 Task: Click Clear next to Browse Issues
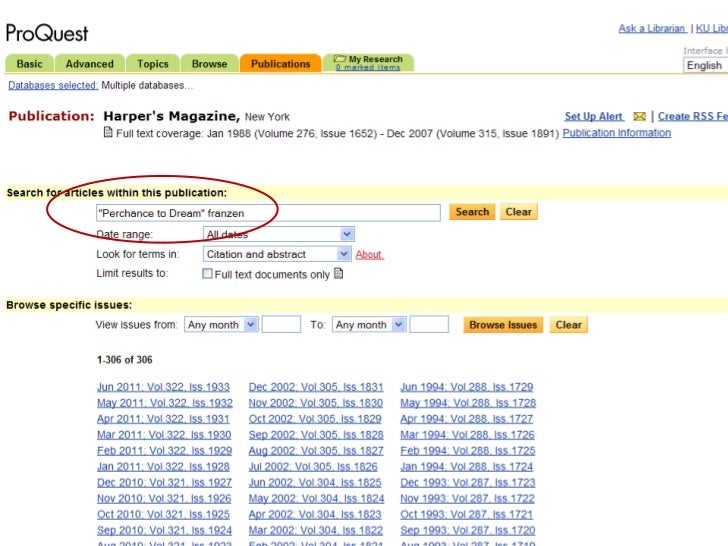point(569,325)
